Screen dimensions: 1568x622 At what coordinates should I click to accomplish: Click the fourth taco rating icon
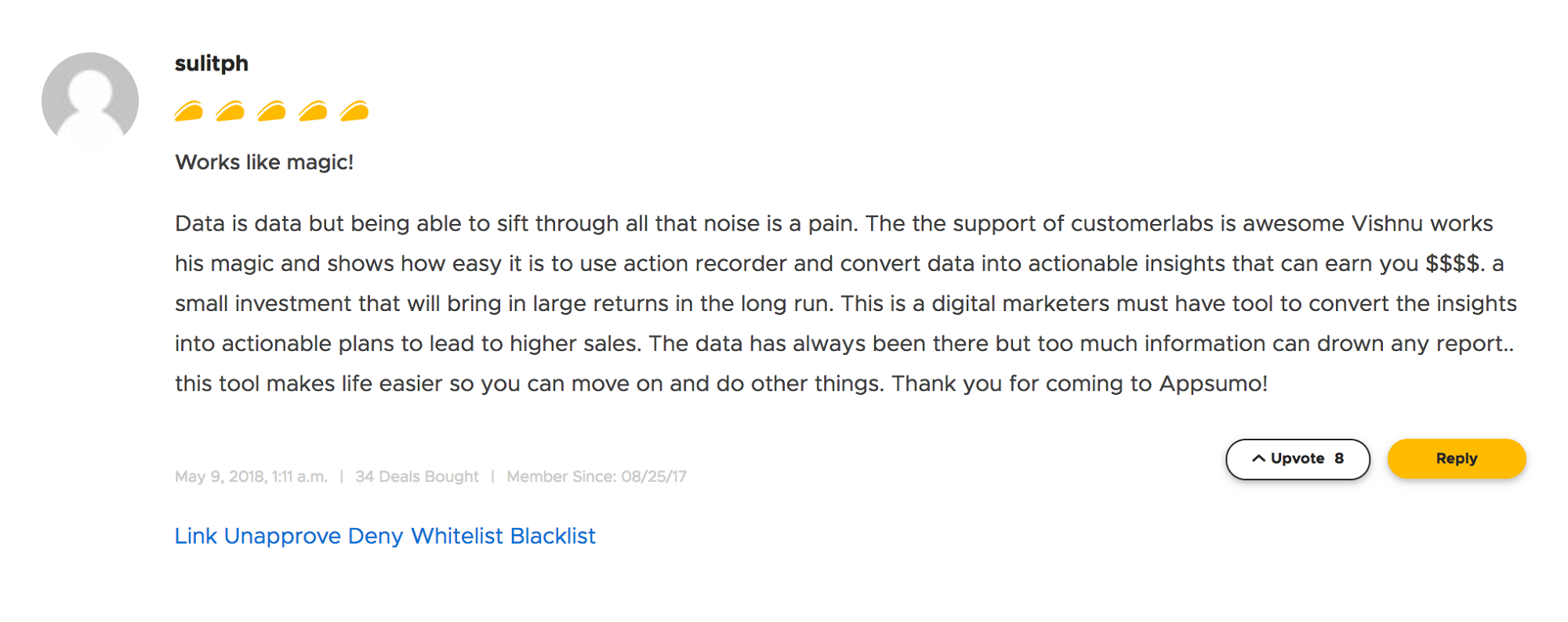click(x=313, y=111)
